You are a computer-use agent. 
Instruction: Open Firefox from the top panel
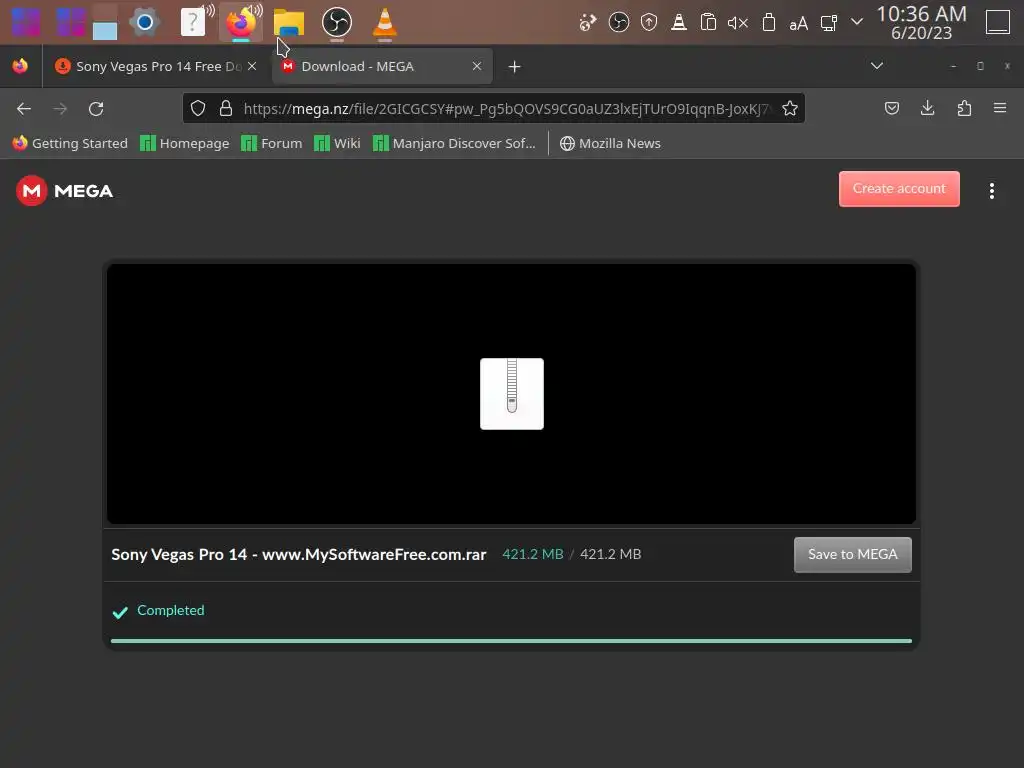pyautogui.click(x=240, y=24)
